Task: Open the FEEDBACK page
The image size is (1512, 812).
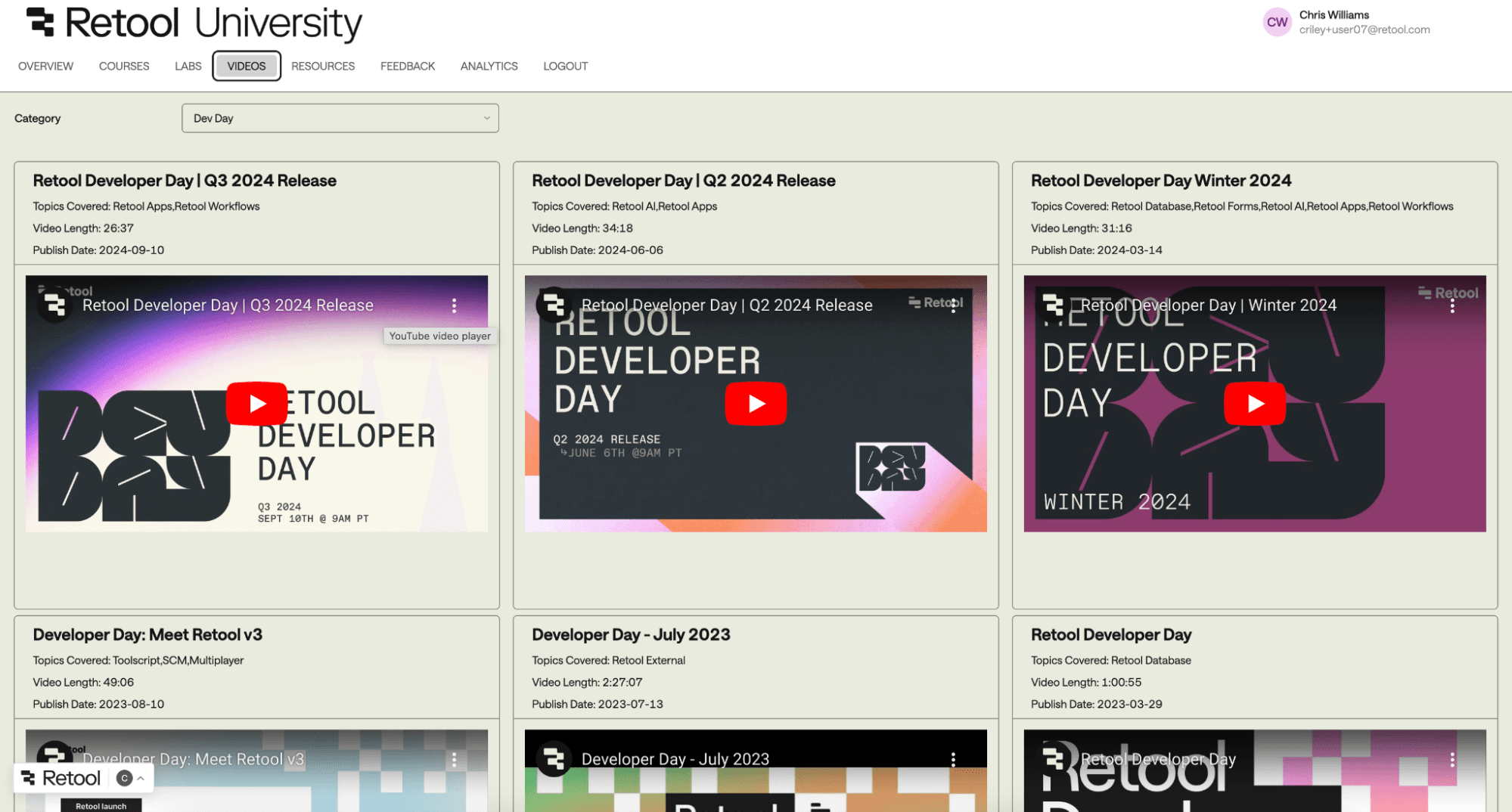Action: (407, 66)
